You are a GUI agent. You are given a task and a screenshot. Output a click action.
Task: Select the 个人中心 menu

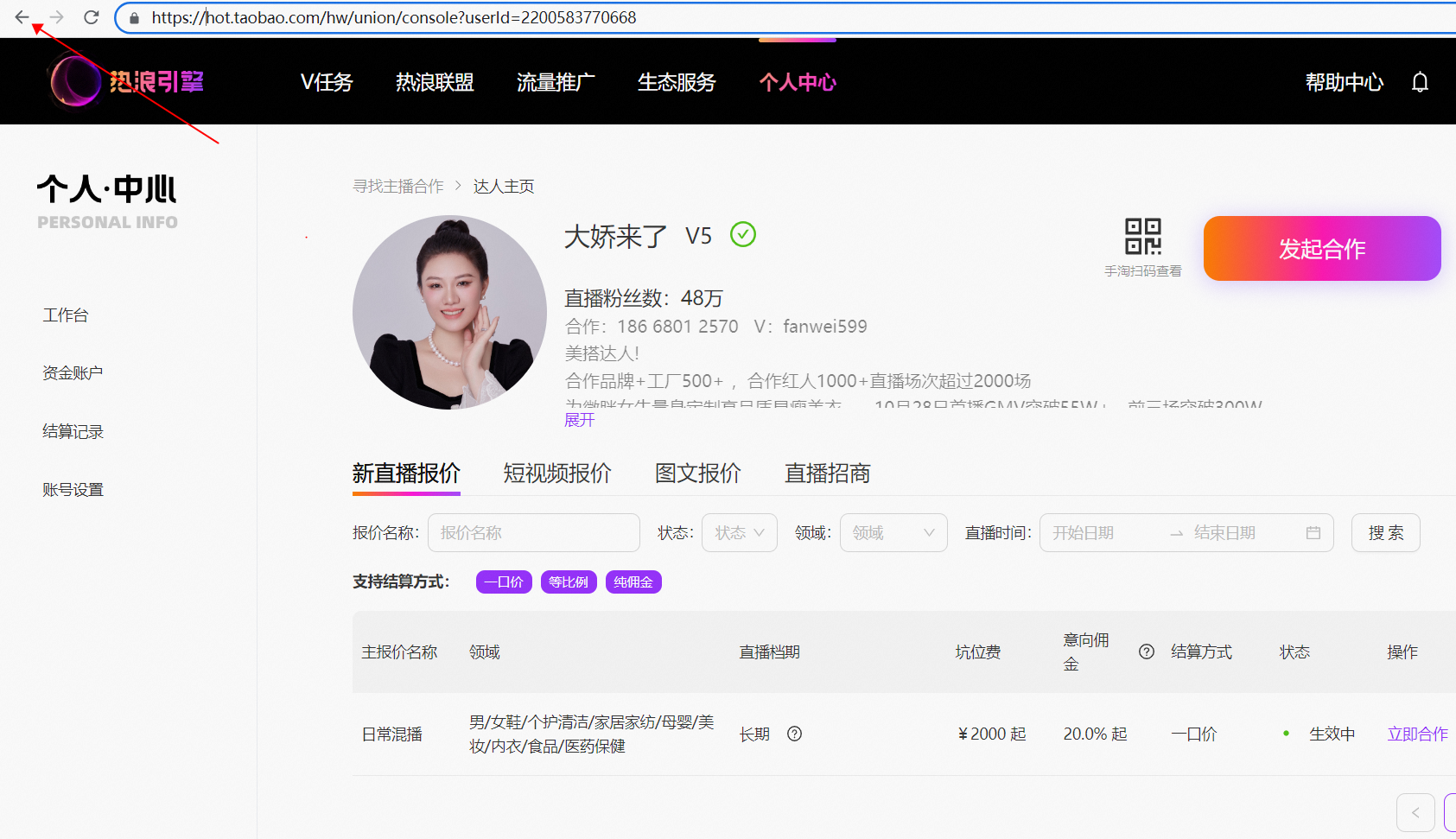point(798,82)
